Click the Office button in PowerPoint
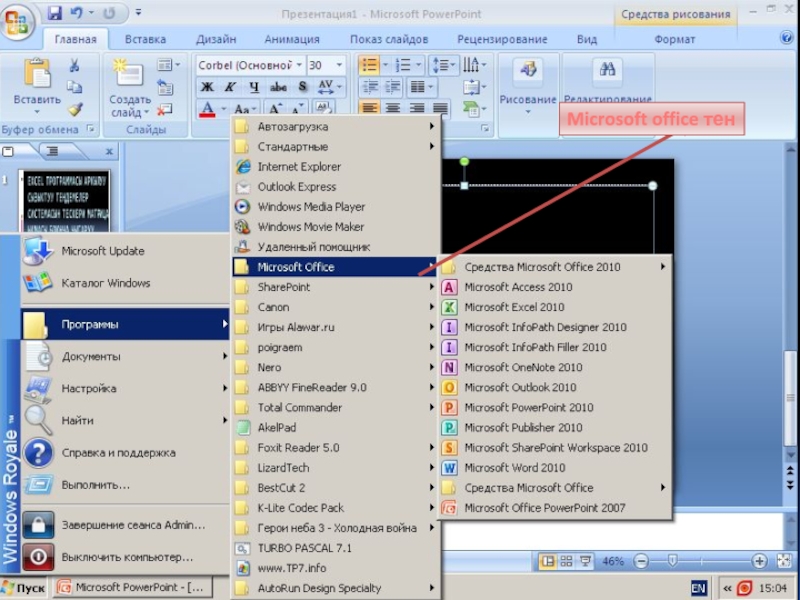This screenshot has width=800, height=600. click(x=18, y=20)
